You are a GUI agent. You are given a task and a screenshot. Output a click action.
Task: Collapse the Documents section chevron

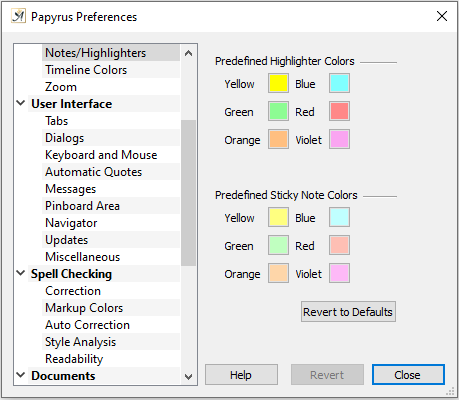(21, 375)
